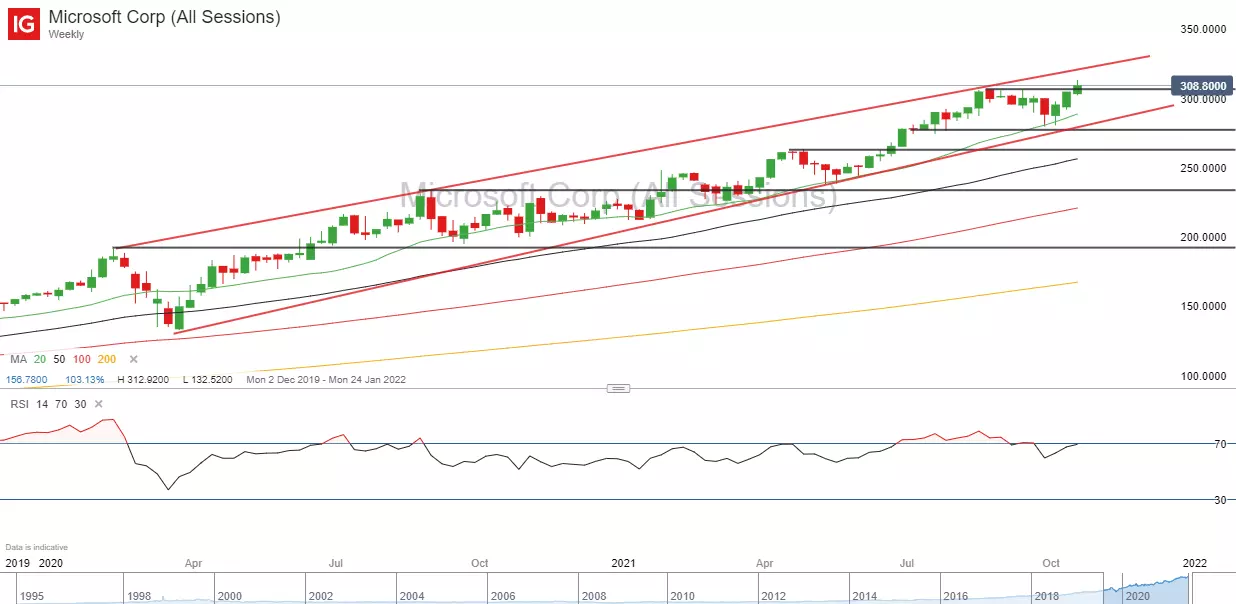Click the IG logo icon
This screenshot has height=604, width=1236.
tap(24, 24)
